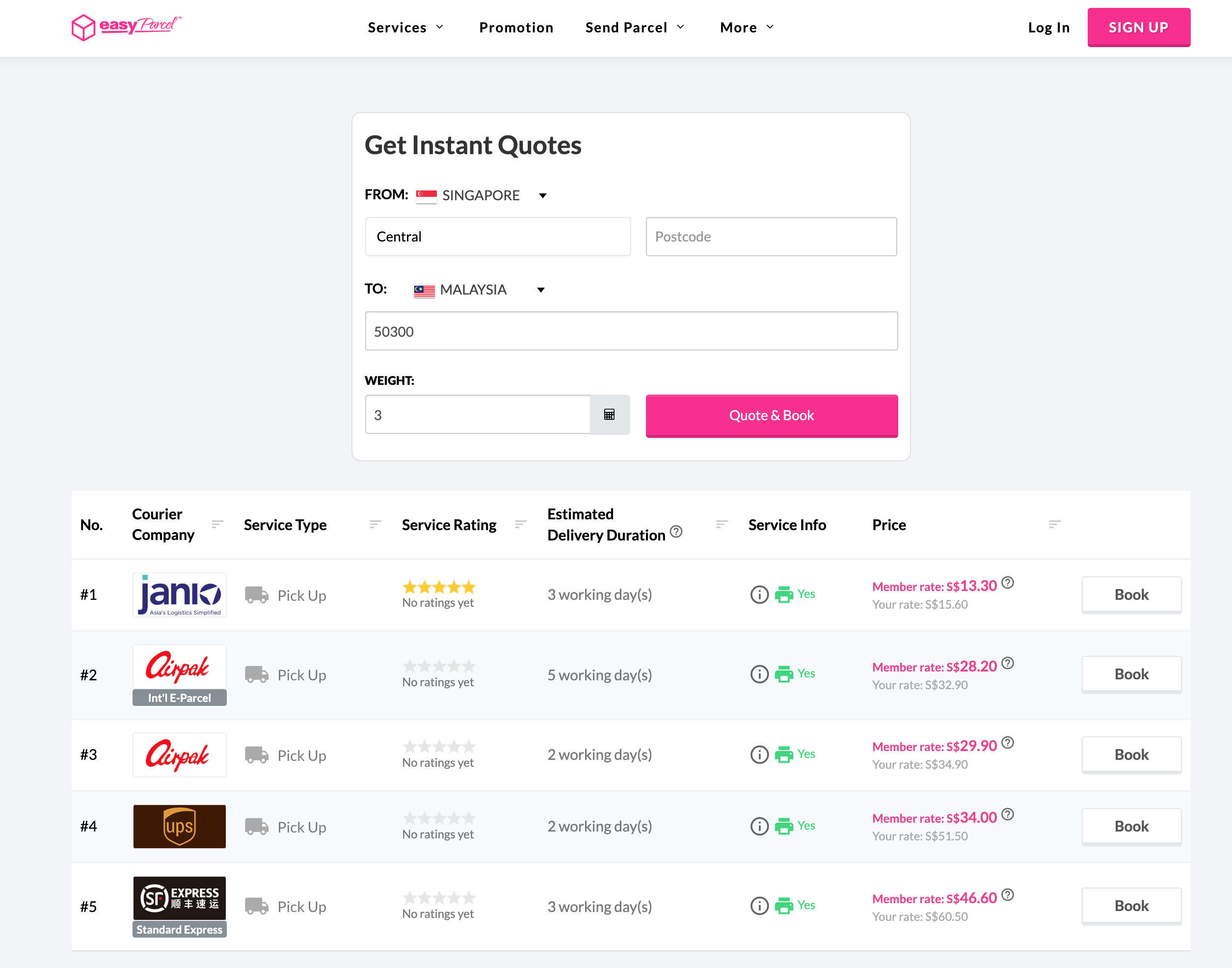This screenshot has width=1232, height=968.
Task: Click member rate help icon for S$13.30
Action: point(1007,583)
